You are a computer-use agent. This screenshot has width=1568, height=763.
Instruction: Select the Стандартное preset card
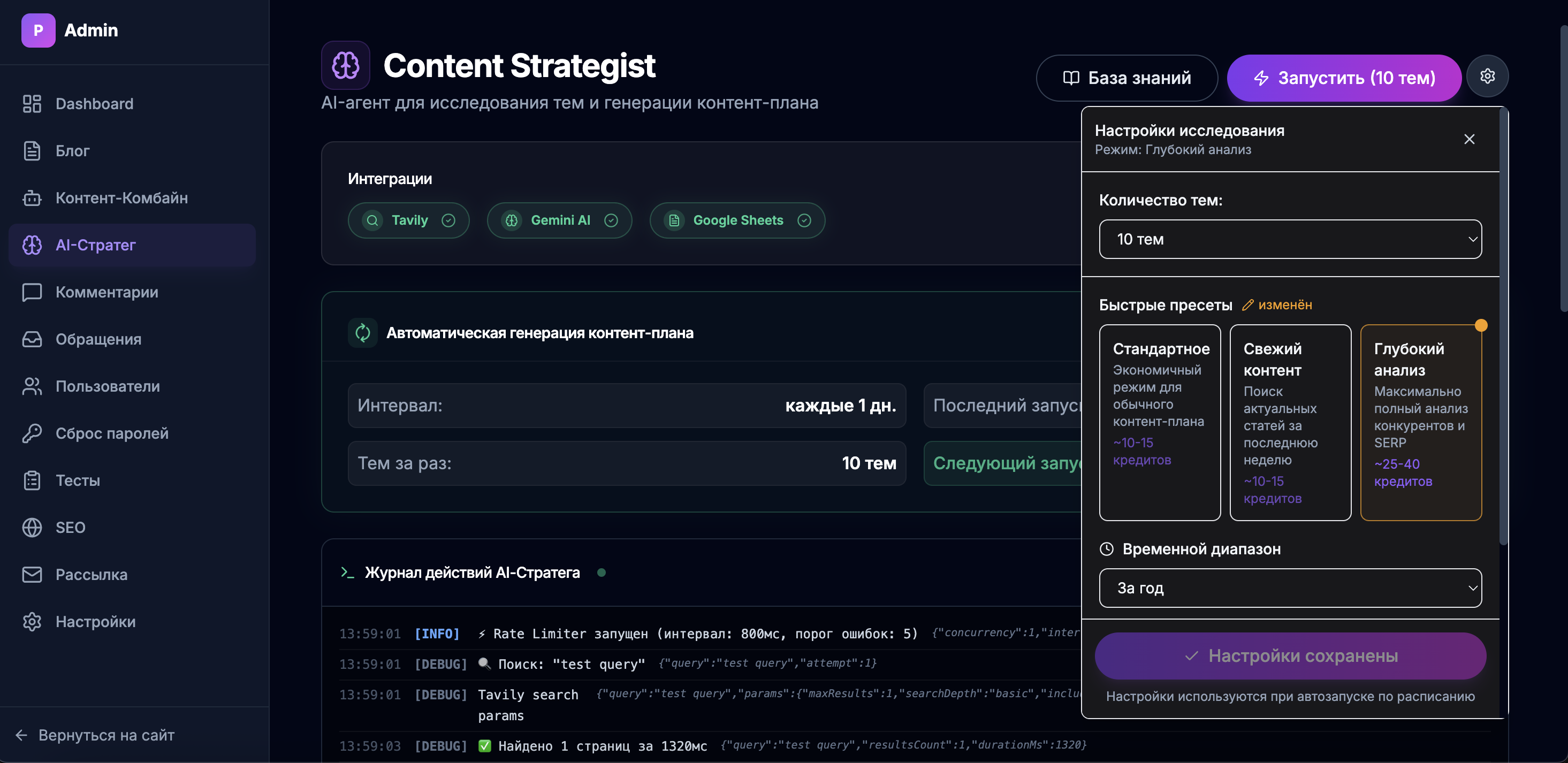[1160, 422]
